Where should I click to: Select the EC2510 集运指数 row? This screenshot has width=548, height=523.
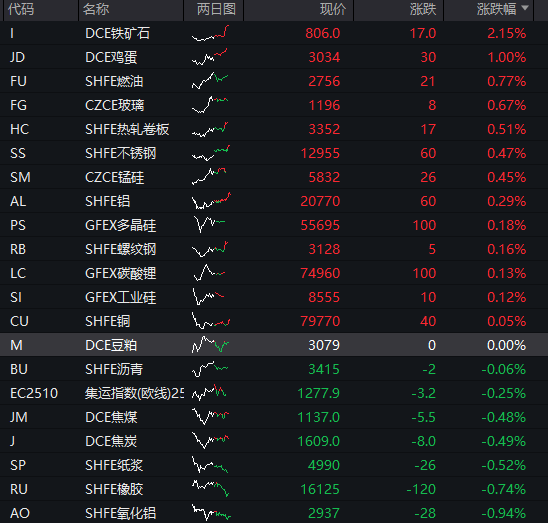274,393
